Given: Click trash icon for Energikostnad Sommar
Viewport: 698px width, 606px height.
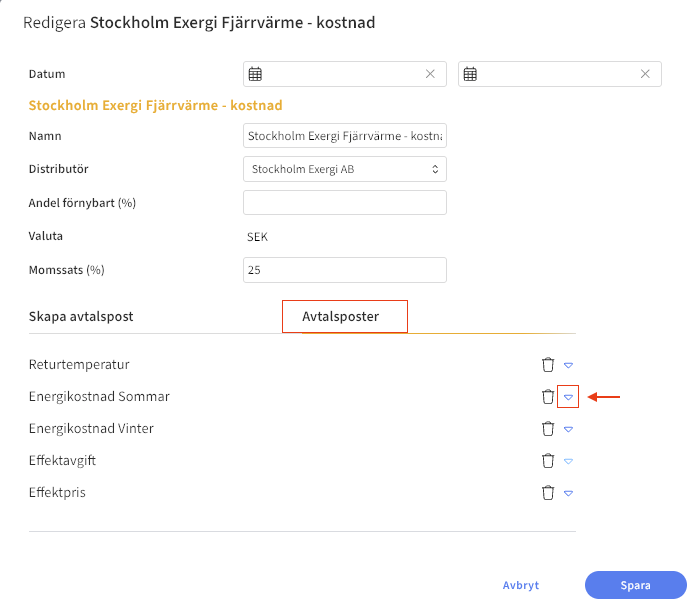Looking at the screenshot, I should 548,397.
